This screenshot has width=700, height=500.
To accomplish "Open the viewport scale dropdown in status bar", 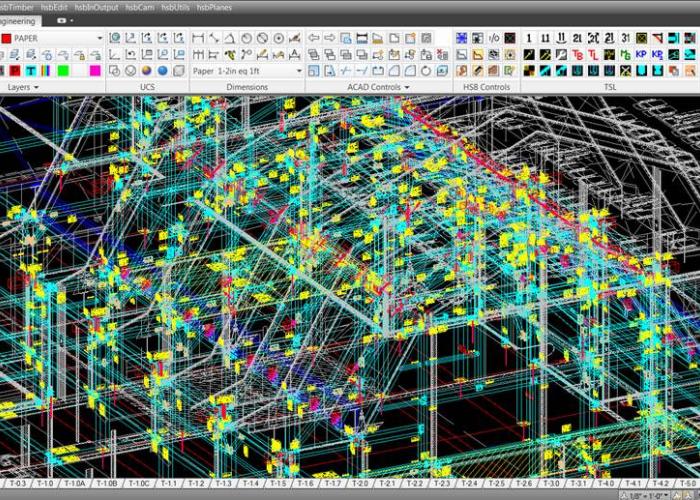I will 647,496.
